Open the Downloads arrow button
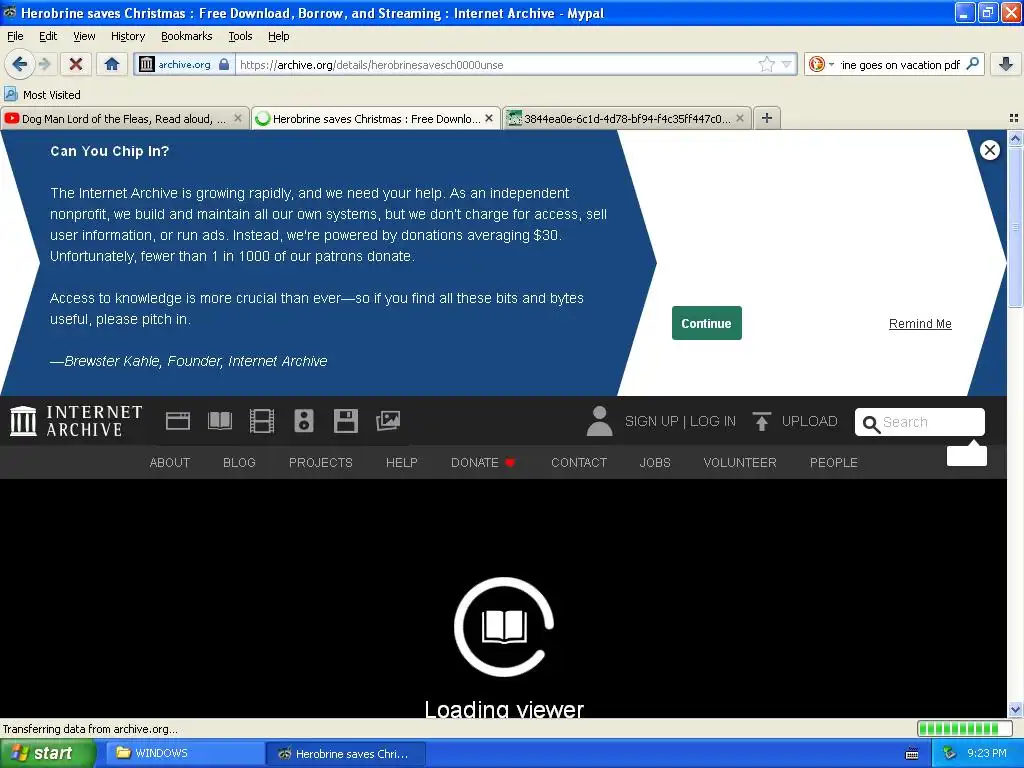 (x=1006, y=64)
